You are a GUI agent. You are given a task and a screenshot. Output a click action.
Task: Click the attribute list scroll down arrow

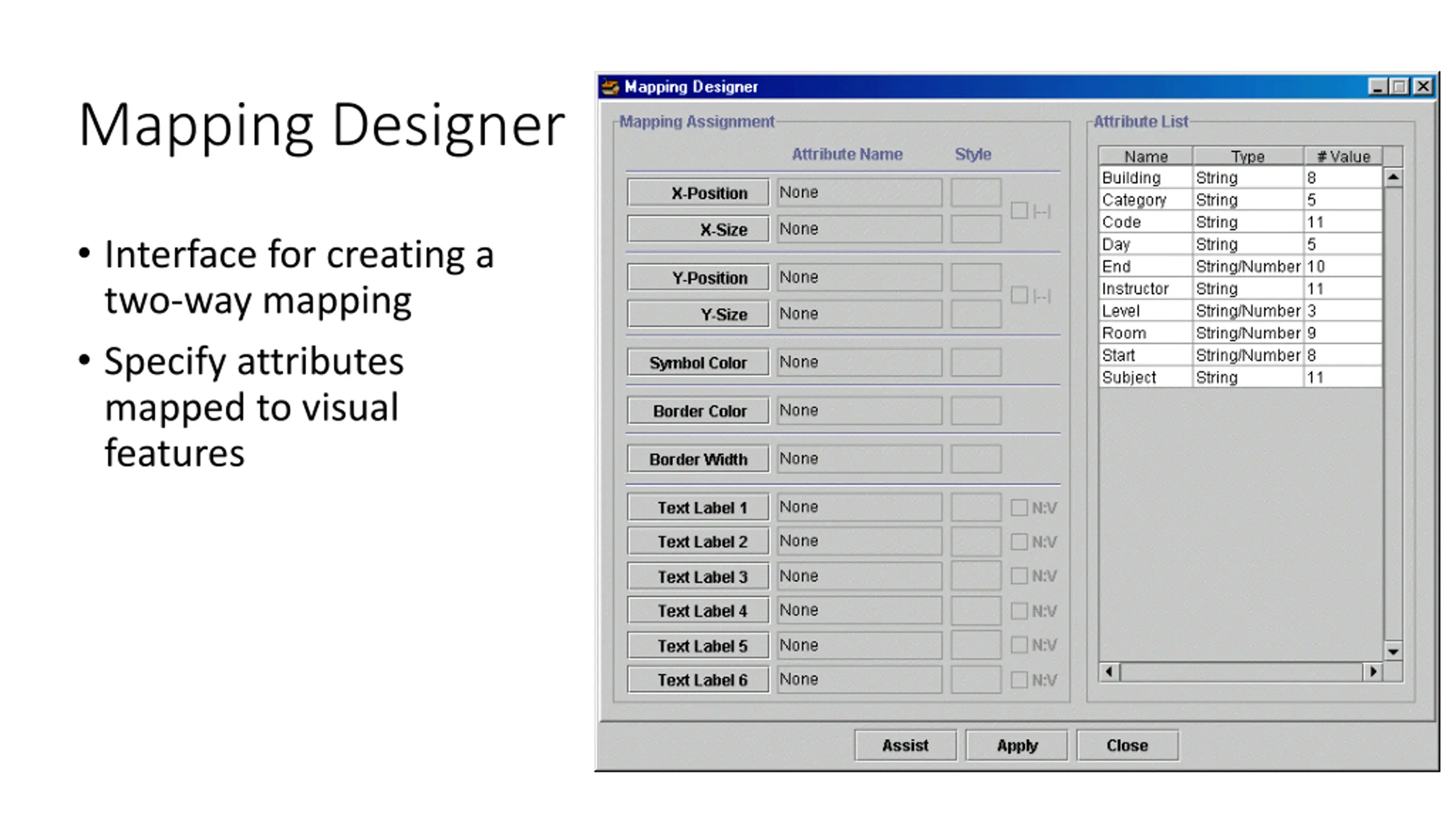point(1393,652)
